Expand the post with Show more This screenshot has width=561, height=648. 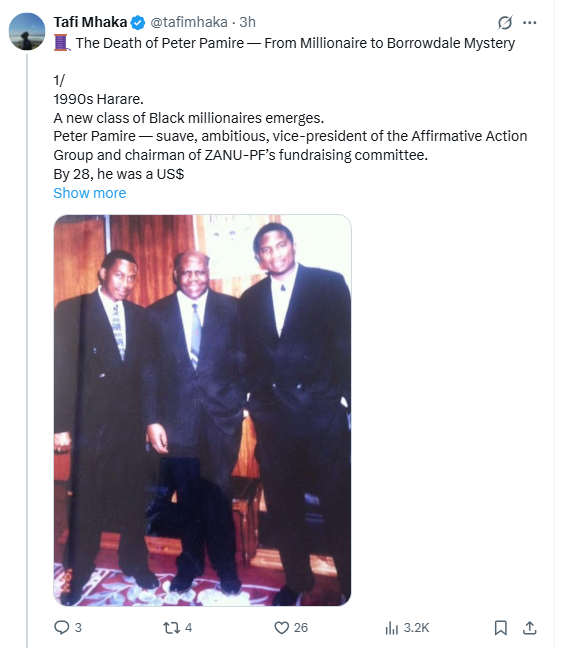tap(90, 193)
